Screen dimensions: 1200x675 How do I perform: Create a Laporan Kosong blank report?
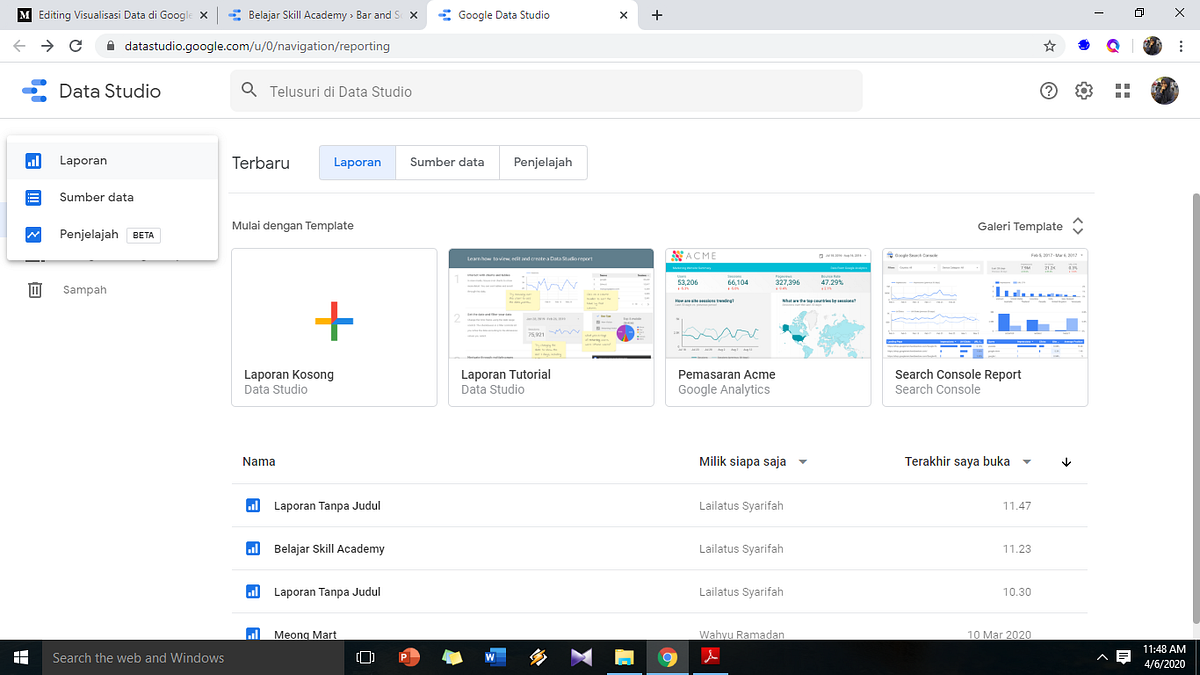pyautogui.click(x=334, y=327)
